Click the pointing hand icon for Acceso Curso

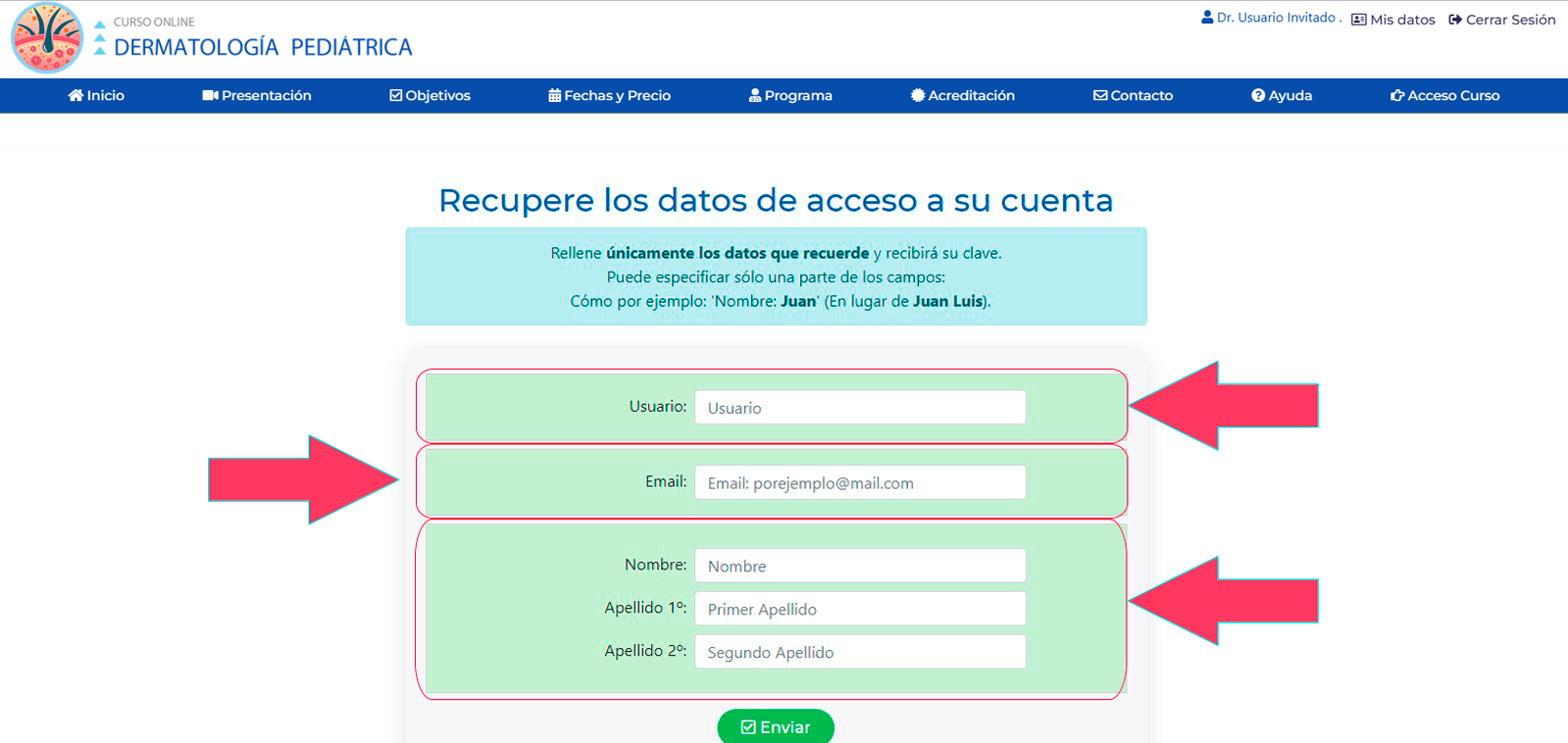point(1396,95)
